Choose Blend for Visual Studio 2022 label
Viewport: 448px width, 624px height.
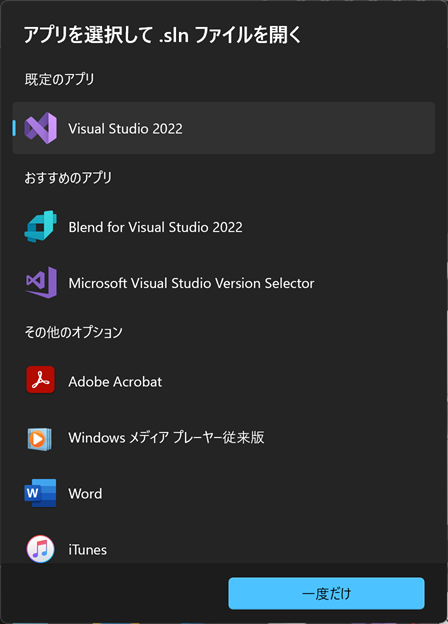point(156,227)
